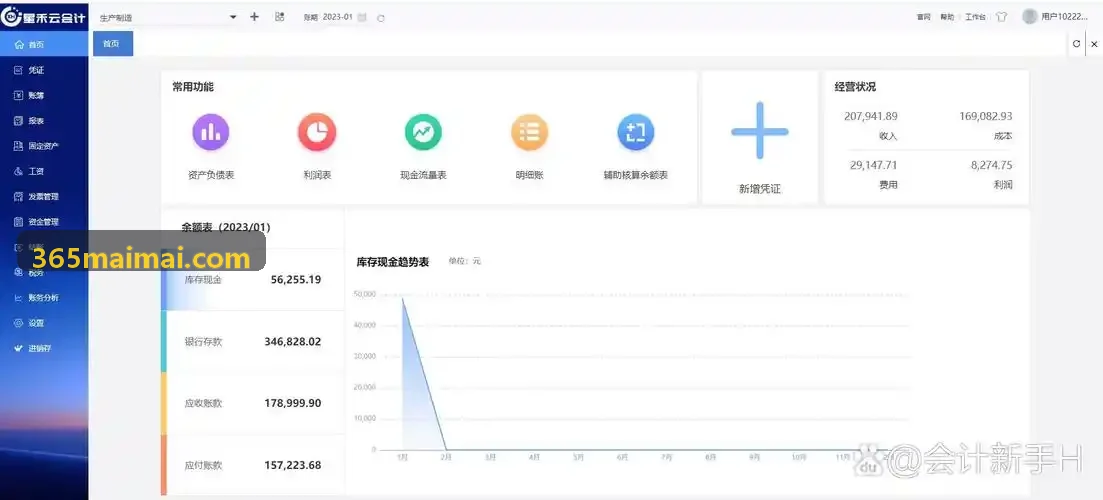1103x500 pixels.
Task: Open the 资产负债表 purple chart icon
Action: (x=210, y=132)
